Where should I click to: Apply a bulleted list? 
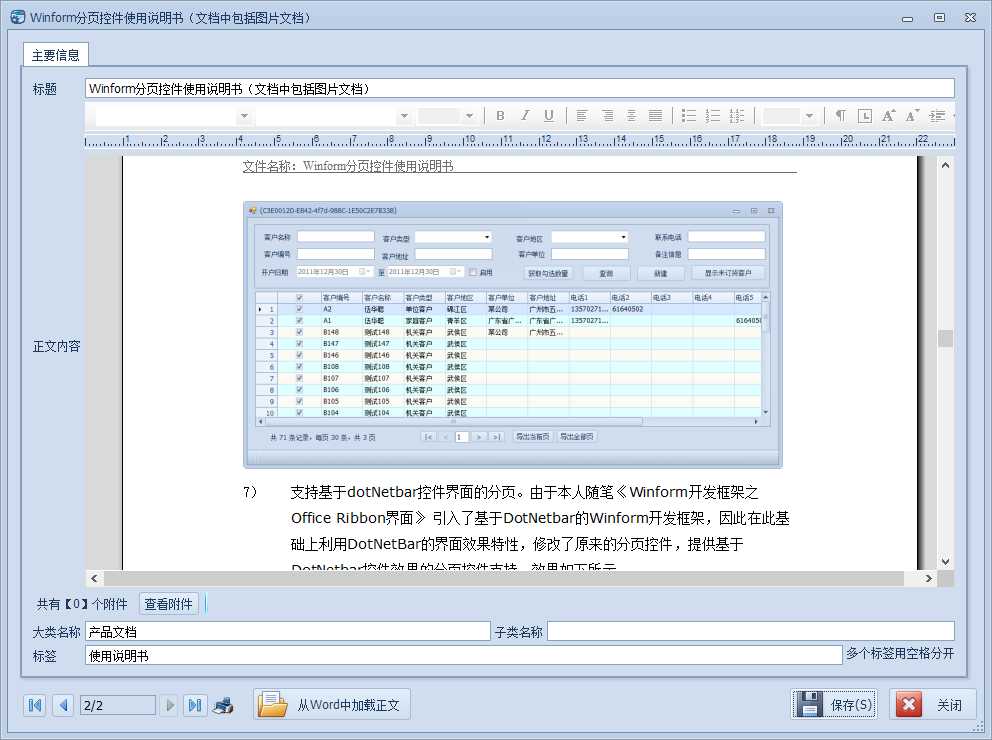(x=688, y=116)
